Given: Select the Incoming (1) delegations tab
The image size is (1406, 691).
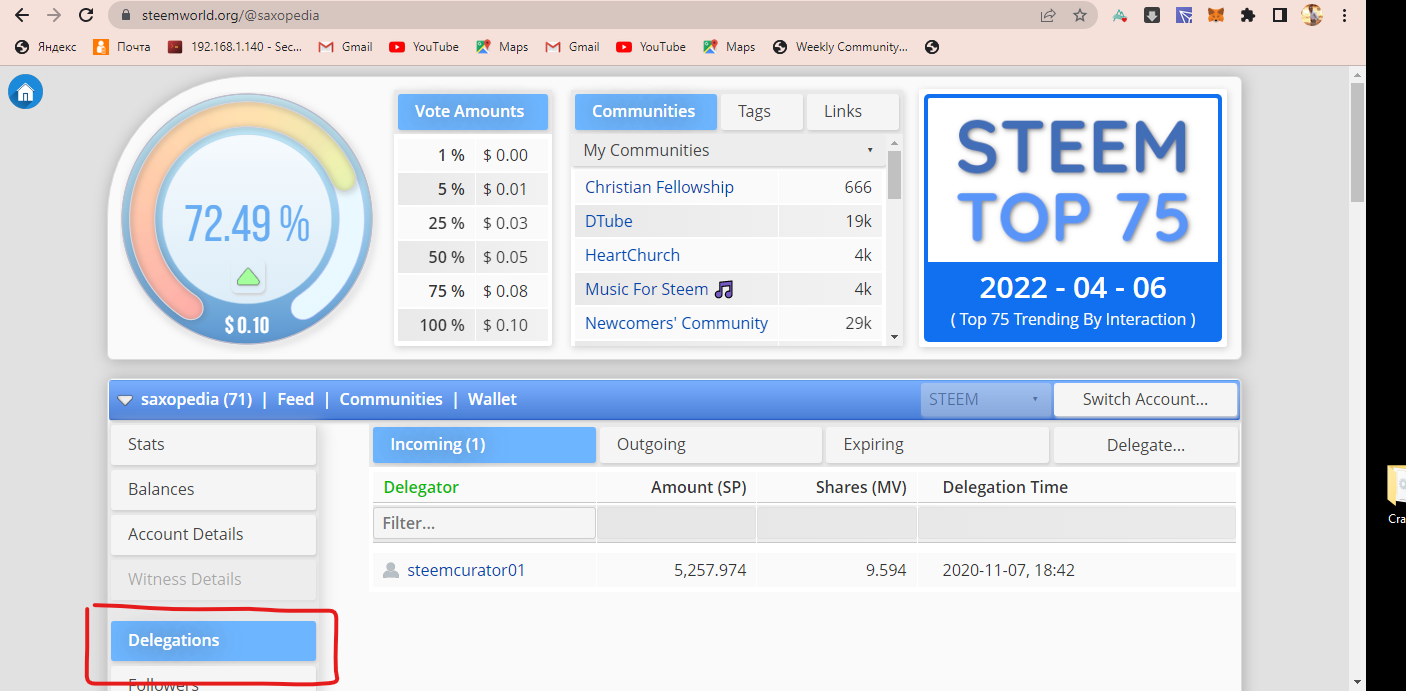Looking at the screenshot, I should click(x=484, y=445).
